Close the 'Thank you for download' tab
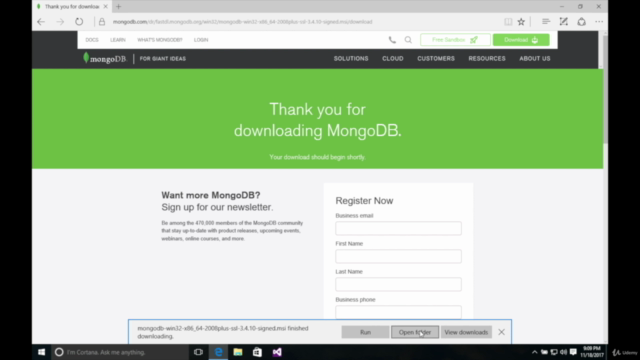Viewport: 640px width, 360px height. pos(105,7)
